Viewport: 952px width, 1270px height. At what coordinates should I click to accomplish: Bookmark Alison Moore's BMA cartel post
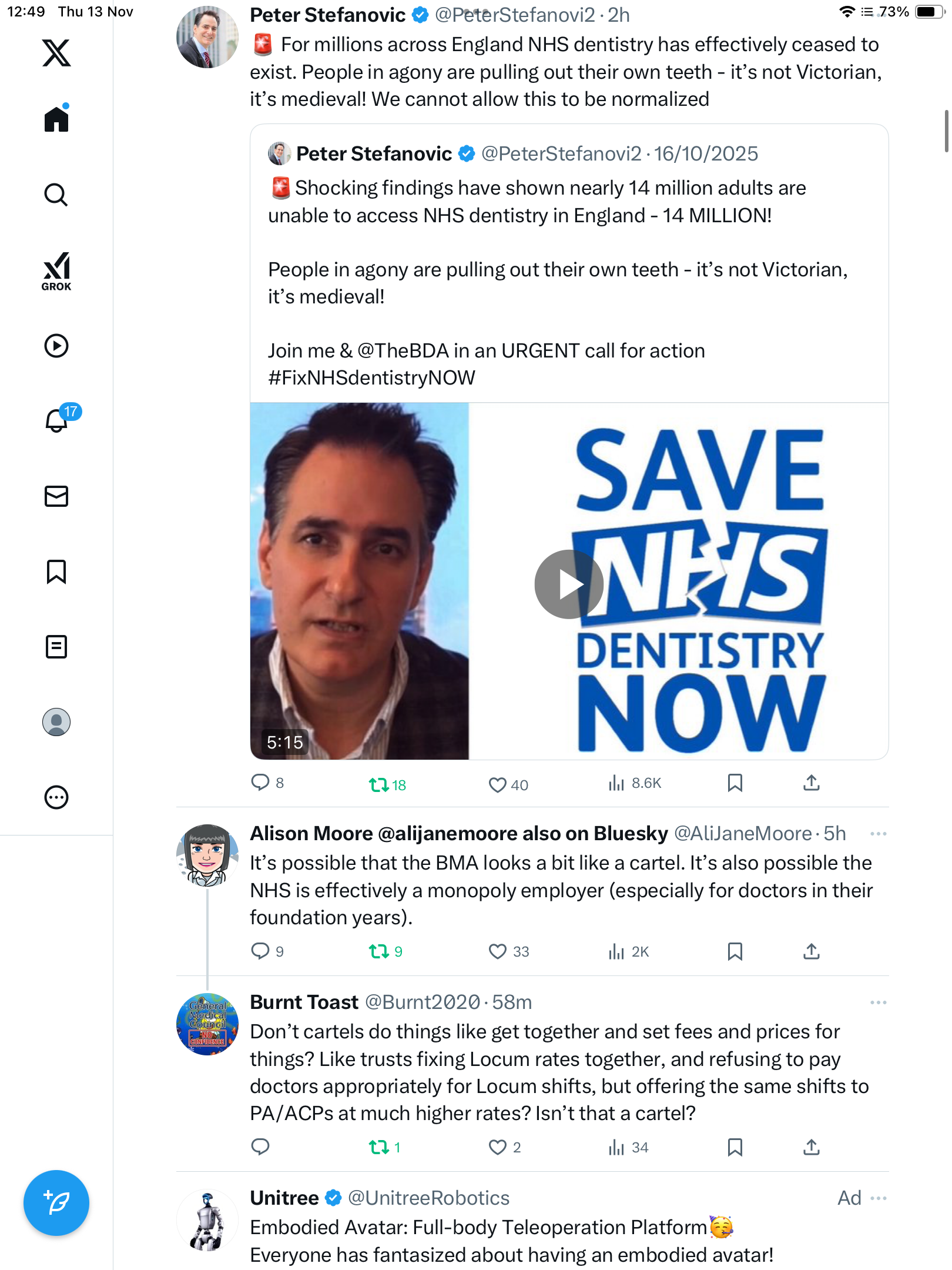(x=735, y=951)
